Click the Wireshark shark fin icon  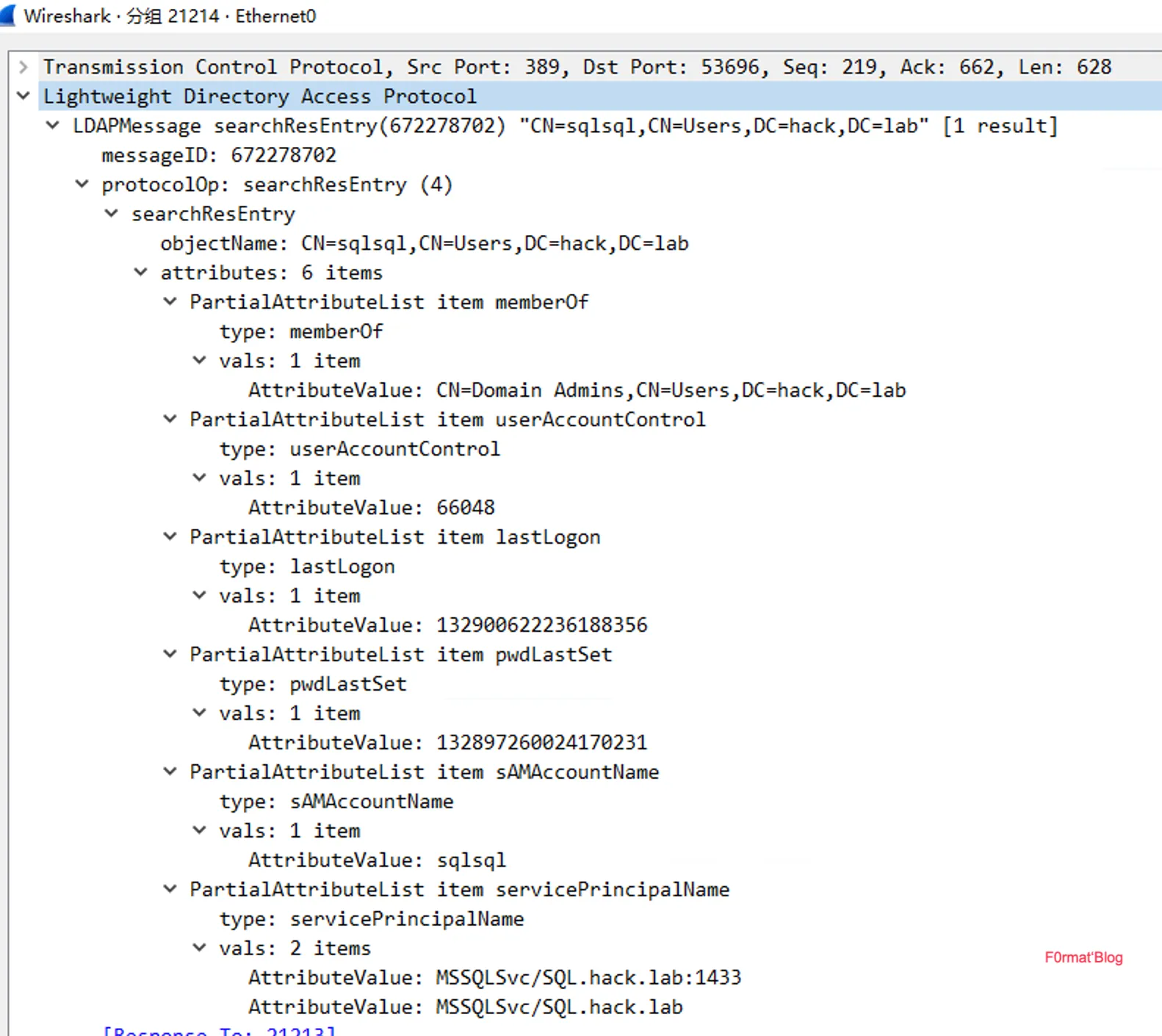[8, 15]
